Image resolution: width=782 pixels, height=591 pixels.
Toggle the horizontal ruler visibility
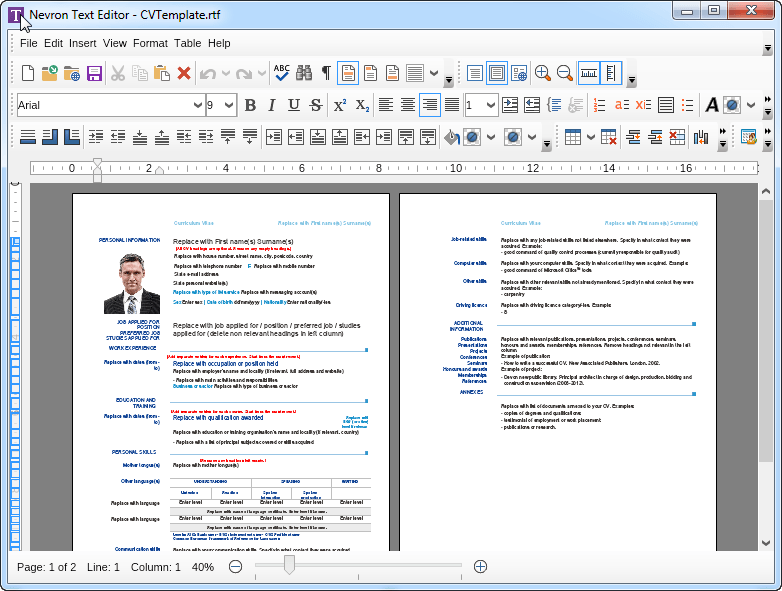click(x=589, y=73)
